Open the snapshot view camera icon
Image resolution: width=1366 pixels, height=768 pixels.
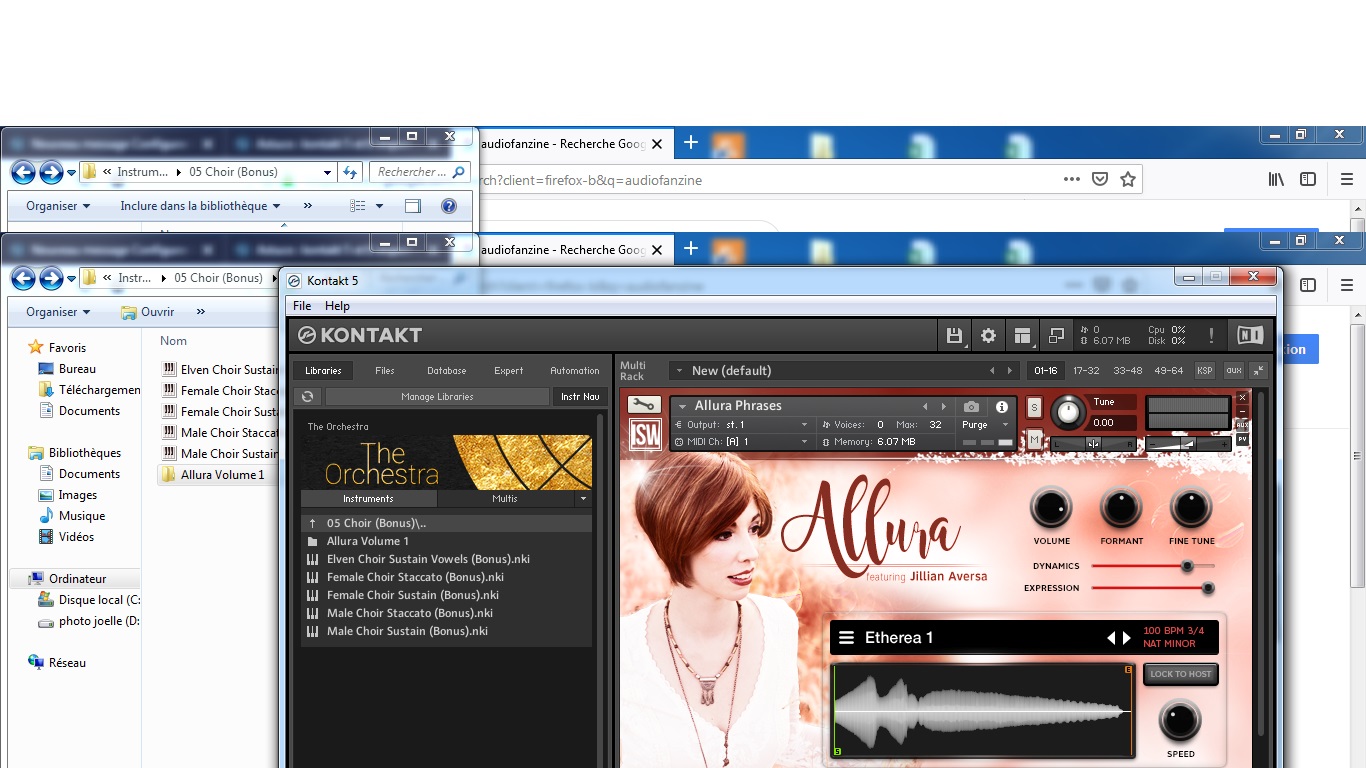[x=971, y=407]
